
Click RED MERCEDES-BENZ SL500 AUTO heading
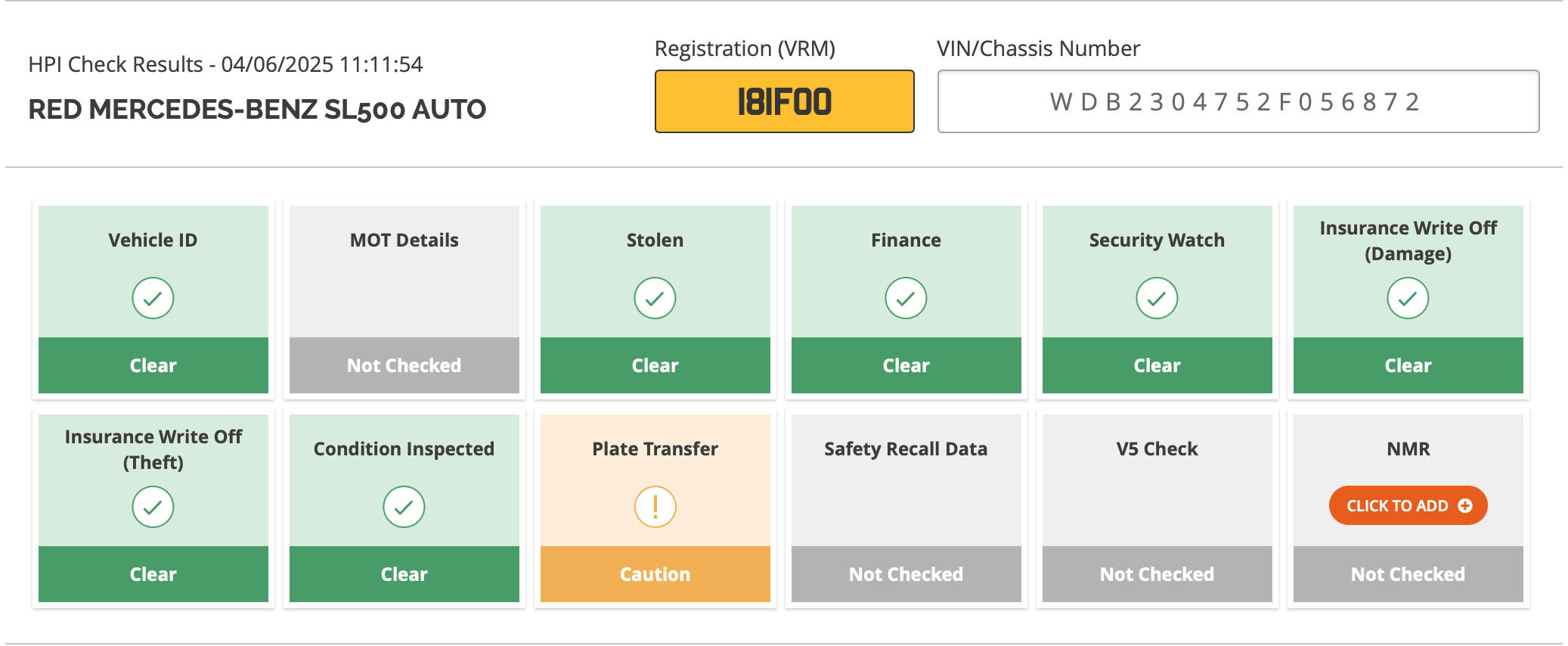[x=257, y=110]
